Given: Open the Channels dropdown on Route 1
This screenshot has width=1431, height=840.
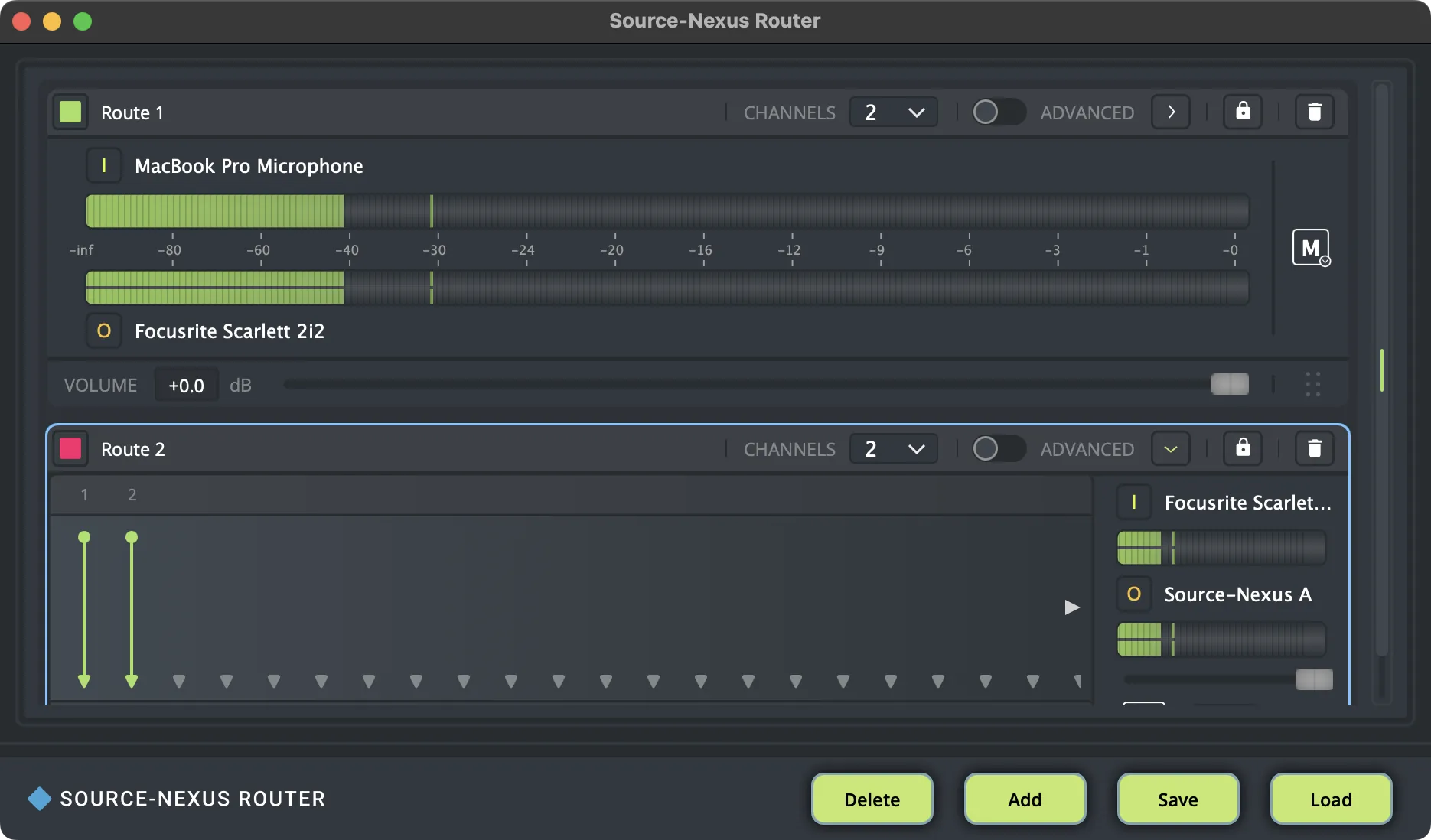Looking at the screenshot, I should (893, 112).
